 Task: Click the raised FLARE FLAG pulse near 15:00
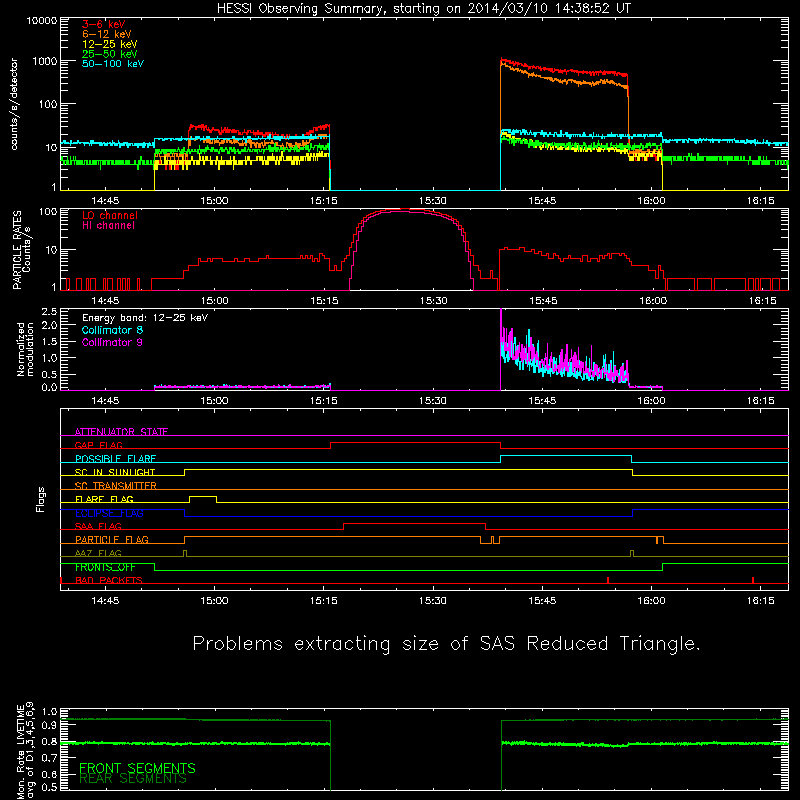[203, 497]
